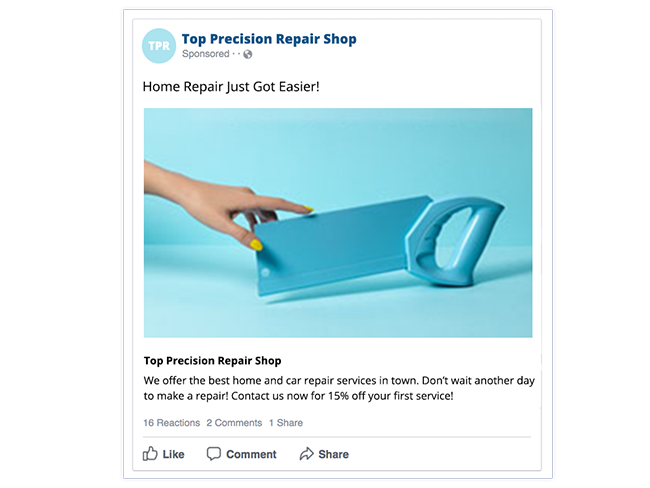Click the thumbs-up Like icon
The image size is (650, 488).
tap(150, 454)
